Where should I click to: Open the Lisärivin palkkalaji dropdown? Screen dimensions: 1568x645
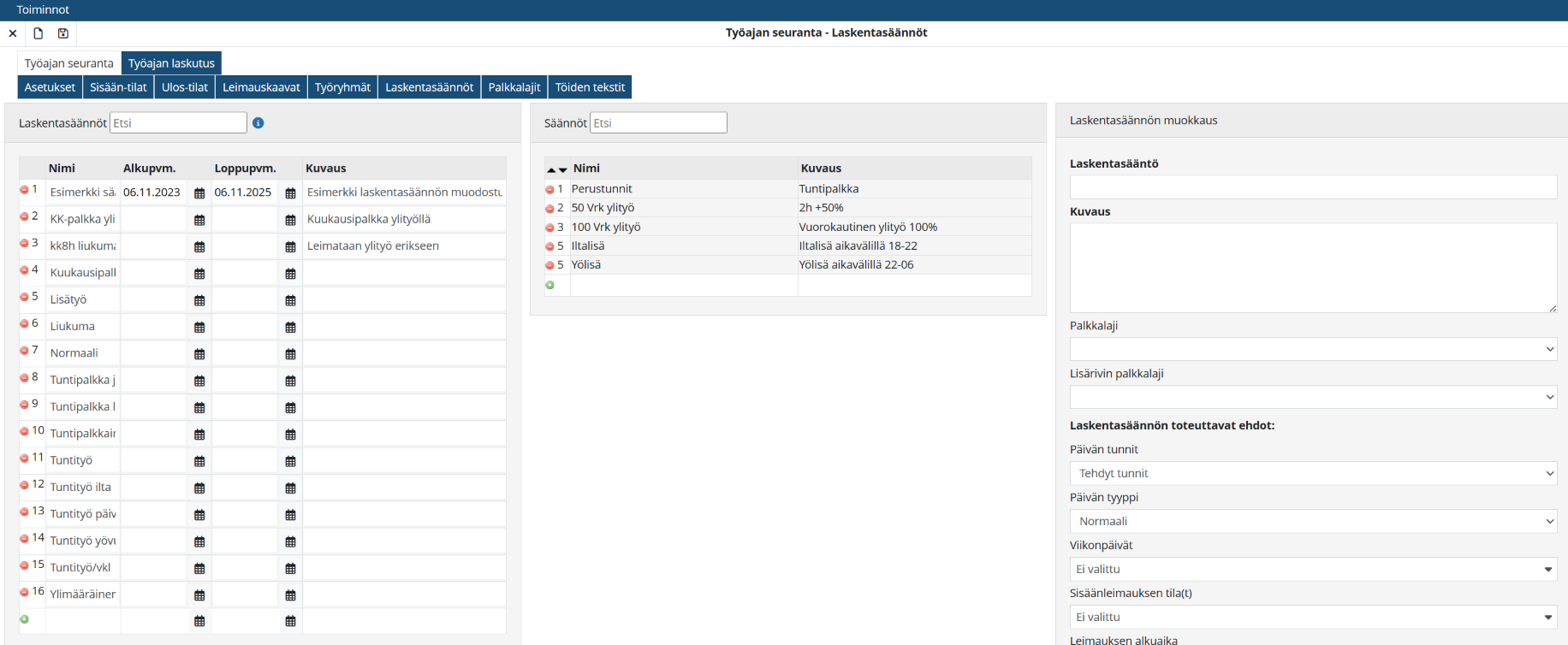click(1312, 397)
